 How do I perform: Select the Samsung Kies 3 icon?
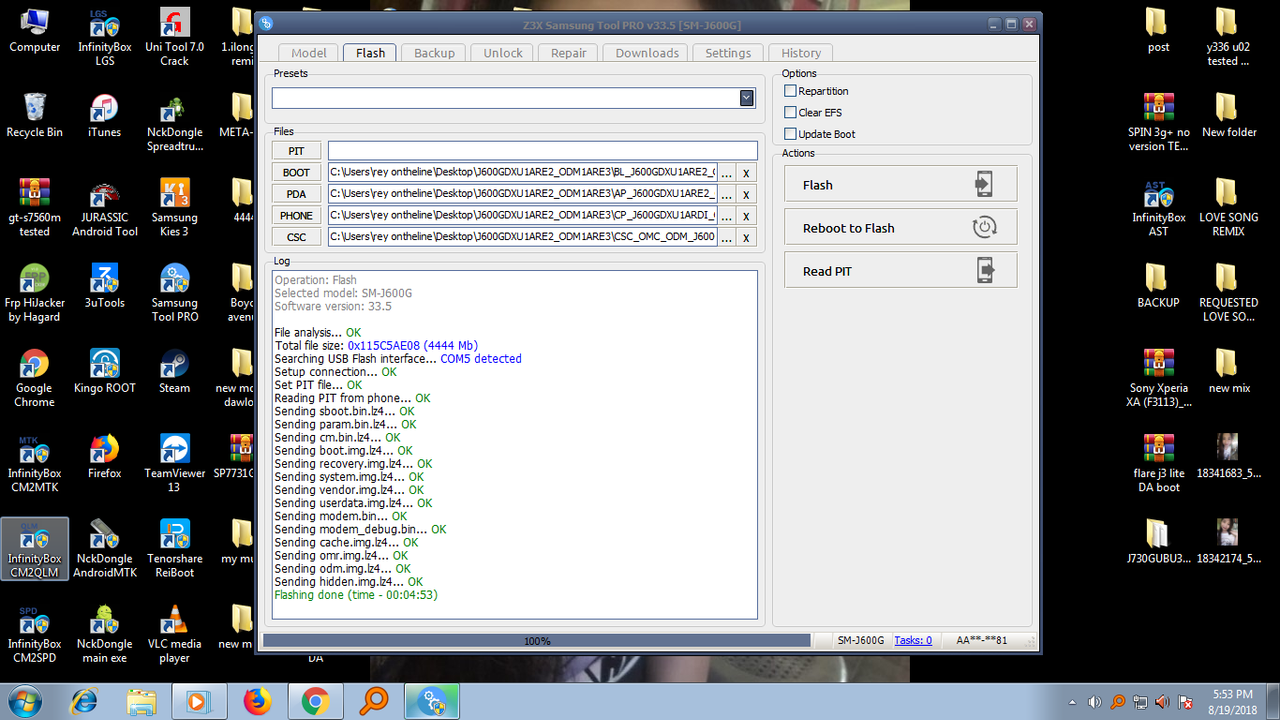coord(174,208)
